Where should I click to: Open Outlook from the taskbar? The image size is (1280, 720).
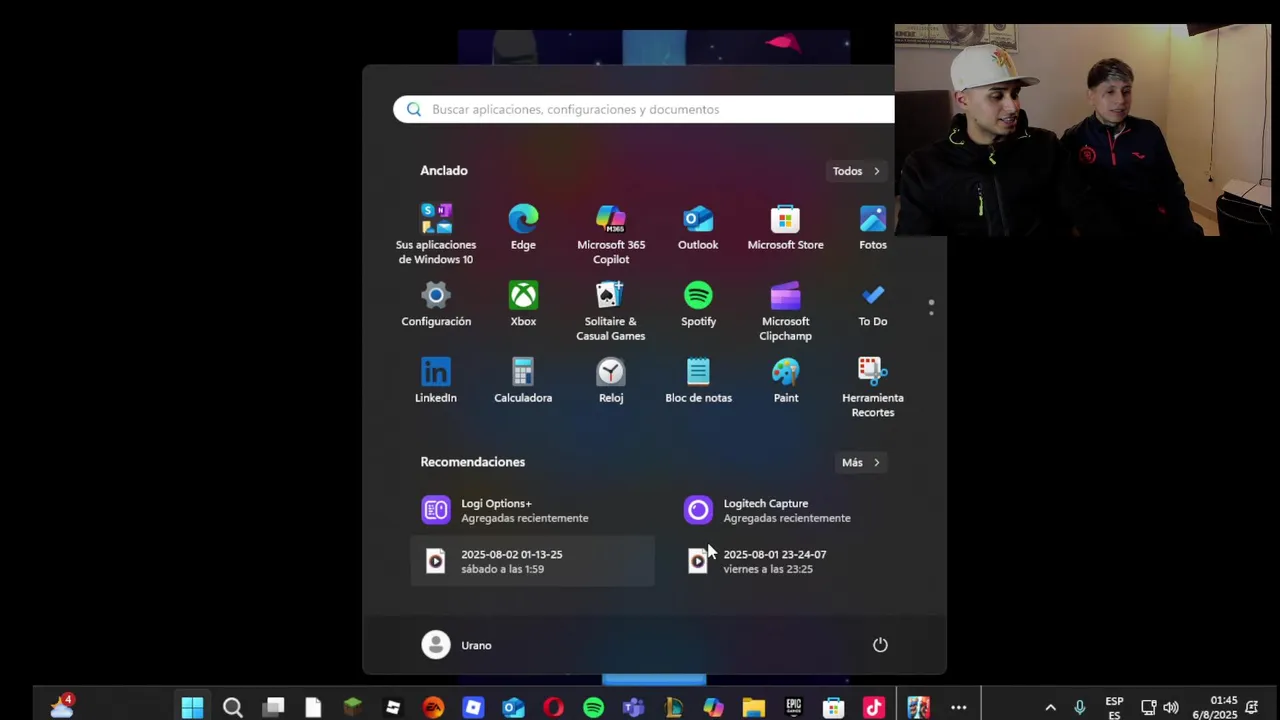click(x=513, y=708)
